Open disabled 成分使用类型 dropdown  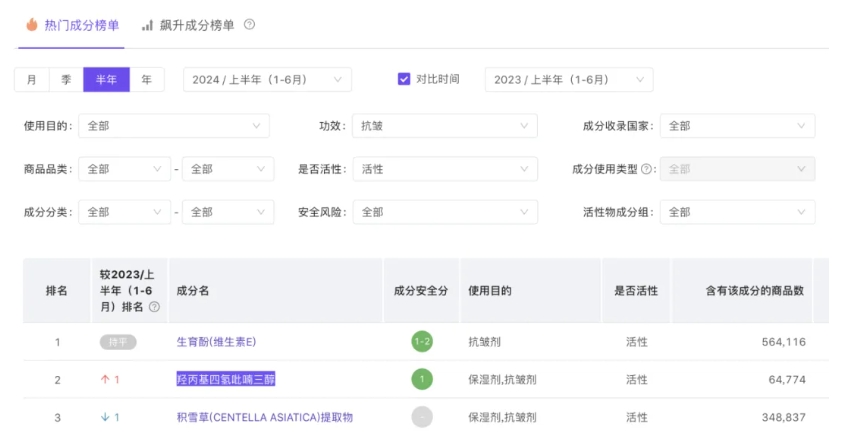click(x=737, y=169)
